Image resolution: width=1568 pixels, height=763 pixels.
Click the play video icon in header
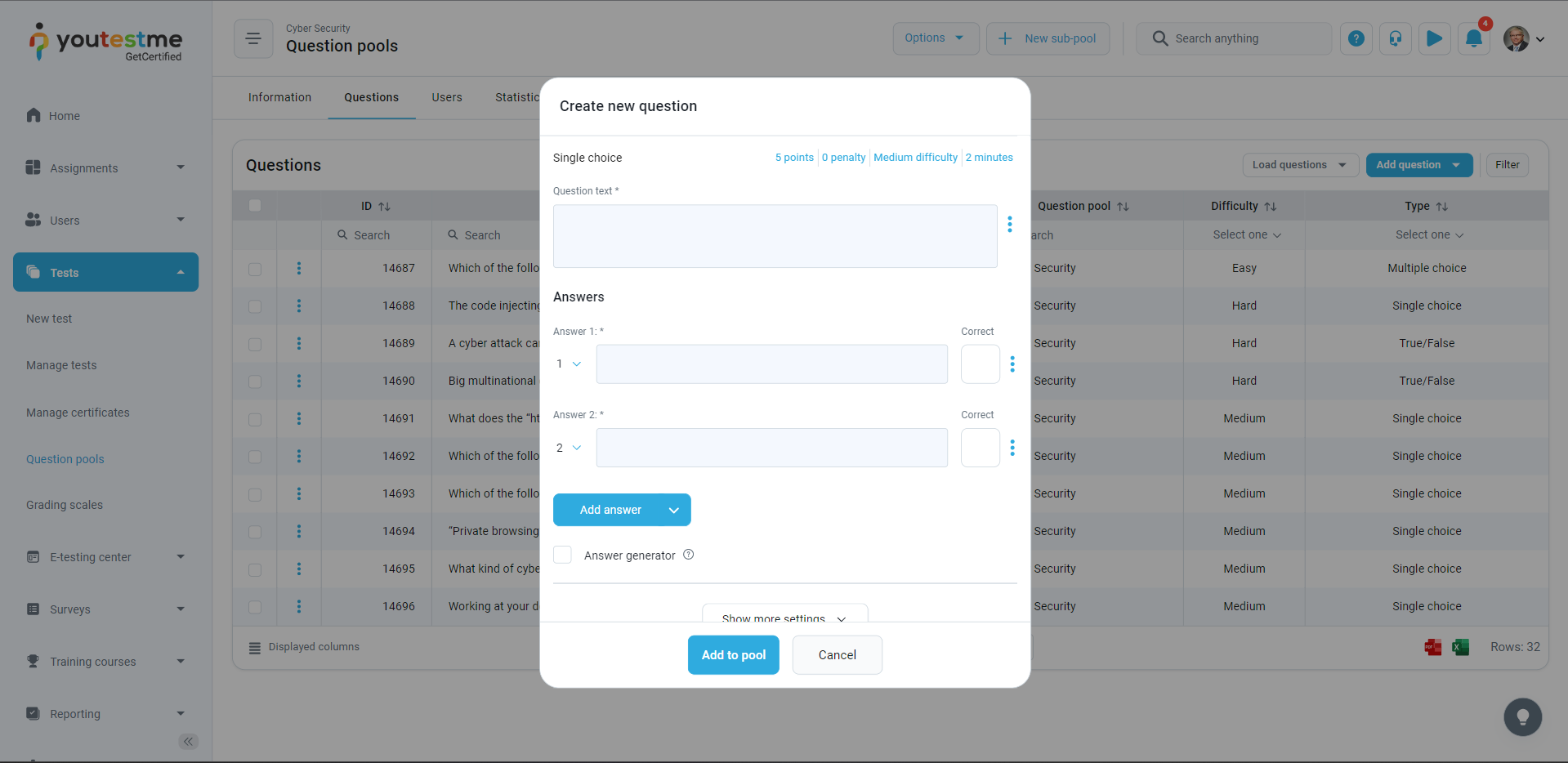1434,38
